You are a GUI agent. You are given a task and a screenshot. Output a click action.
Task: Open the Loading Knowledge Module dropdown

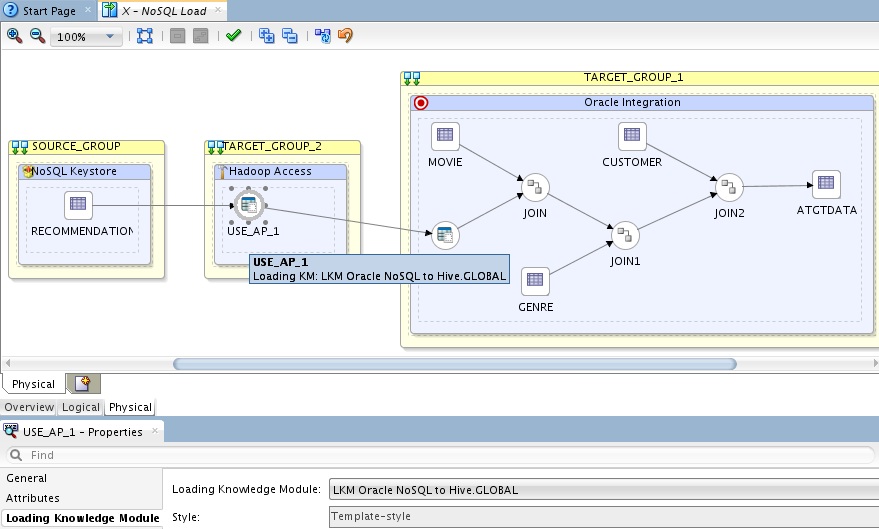pyautogui.click(x=603, y=490)
